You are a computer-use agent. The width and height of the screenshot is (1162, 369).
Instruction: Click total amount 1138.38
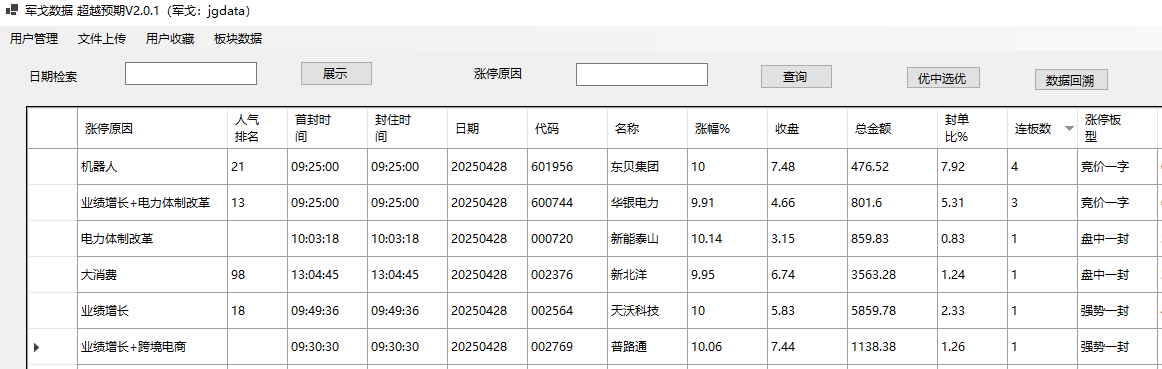pos(892,347)
